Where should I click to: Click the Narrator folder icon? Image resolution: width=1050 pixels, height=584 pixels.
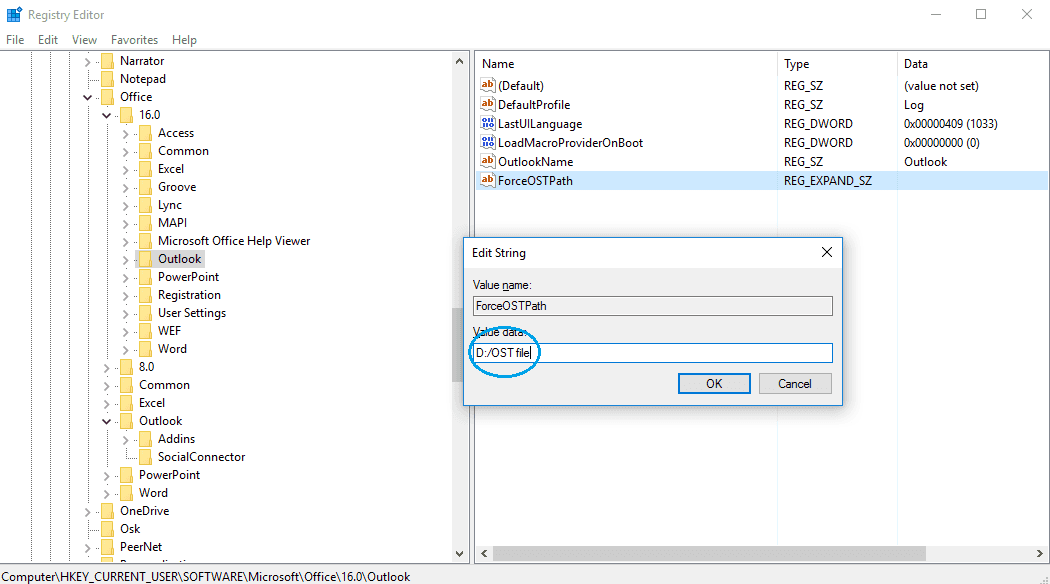[107, 61]
